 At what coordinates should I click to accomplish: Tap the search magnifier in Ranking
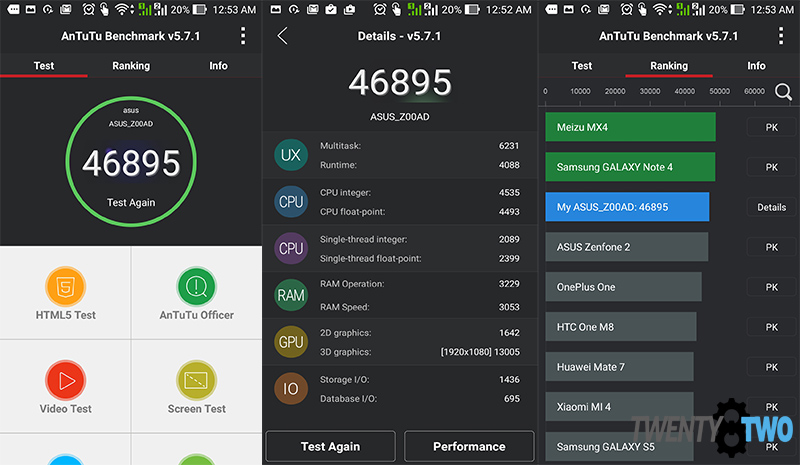[783, 92]
